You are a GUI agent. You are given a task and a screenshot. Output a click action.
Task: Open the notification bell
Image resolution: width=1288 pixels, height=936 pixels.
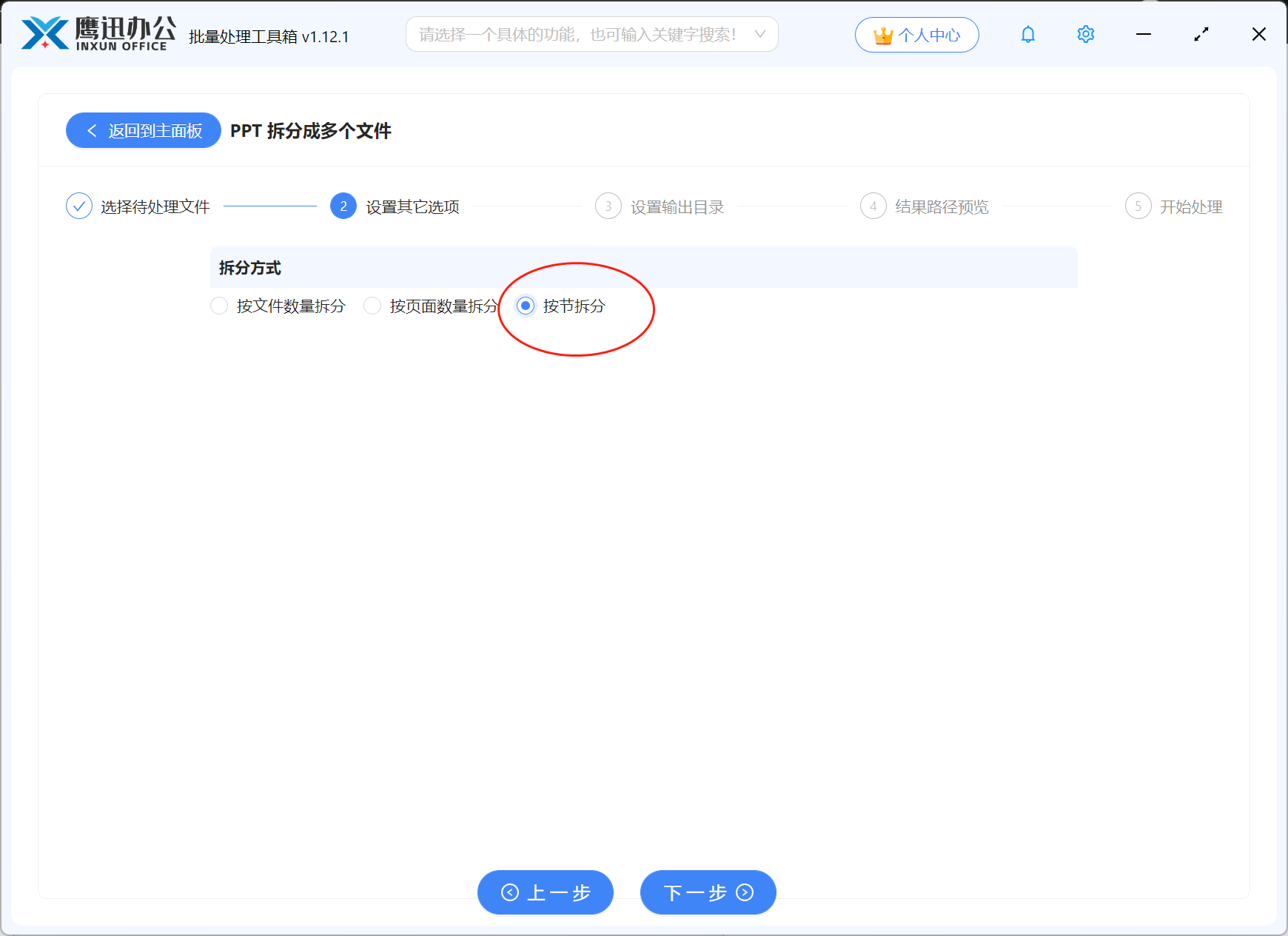click(x=1027, y=34)
